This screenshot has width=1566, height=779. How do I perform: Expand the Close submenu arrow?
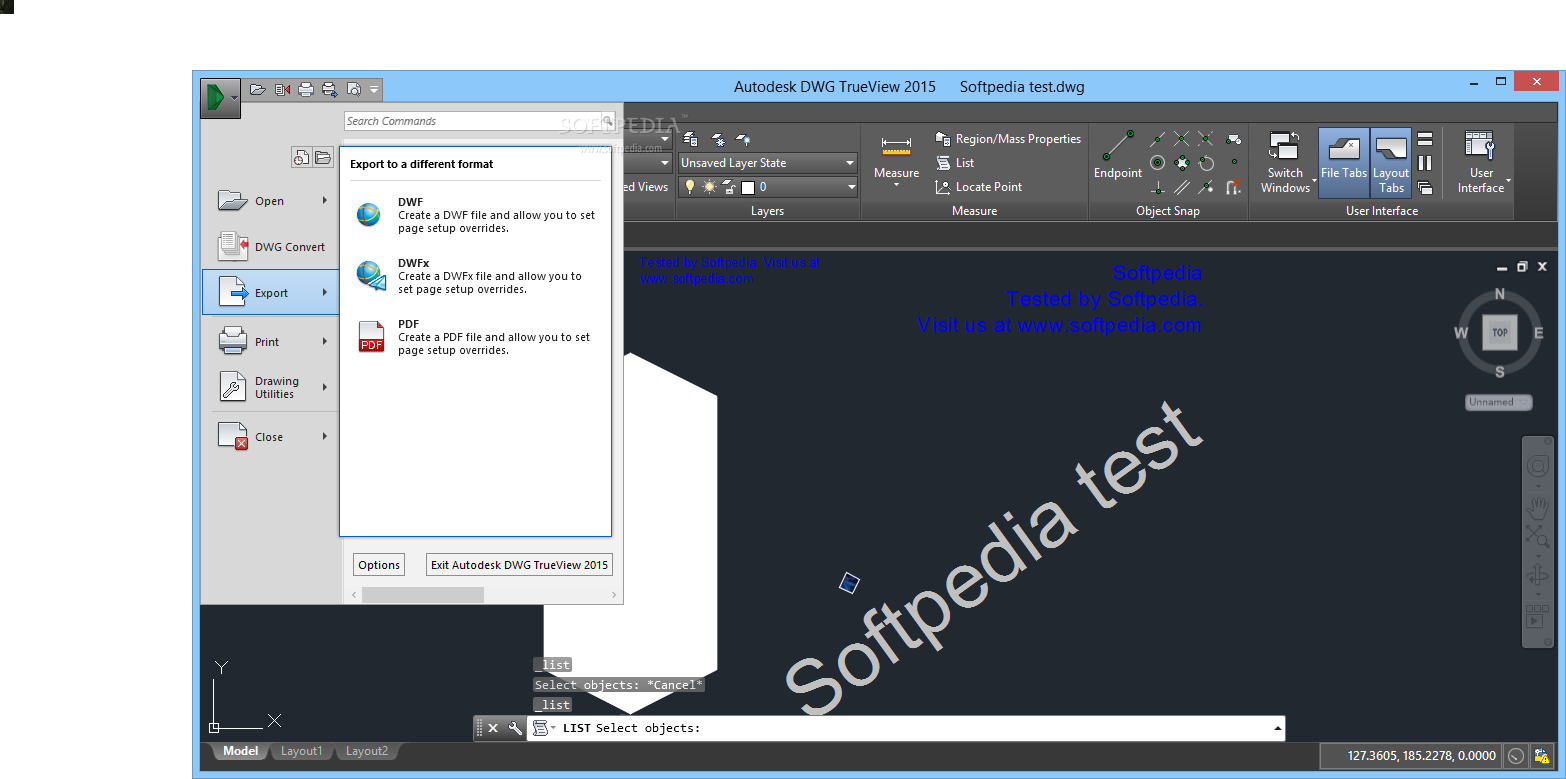pos(325,437)
